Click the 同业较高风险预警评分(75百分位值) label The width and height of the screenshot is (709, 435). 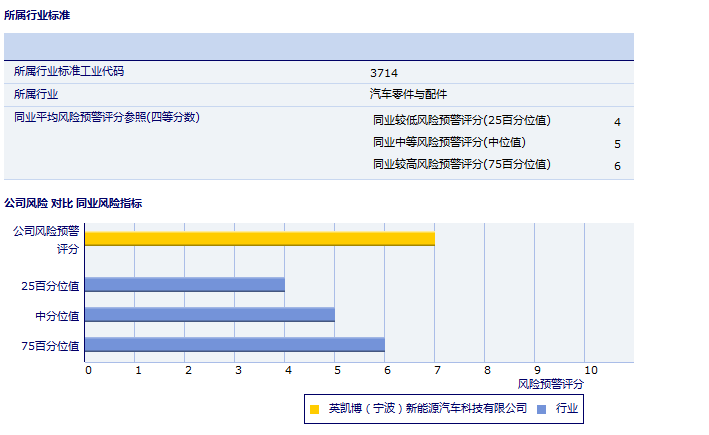click(x=461, y=164)
